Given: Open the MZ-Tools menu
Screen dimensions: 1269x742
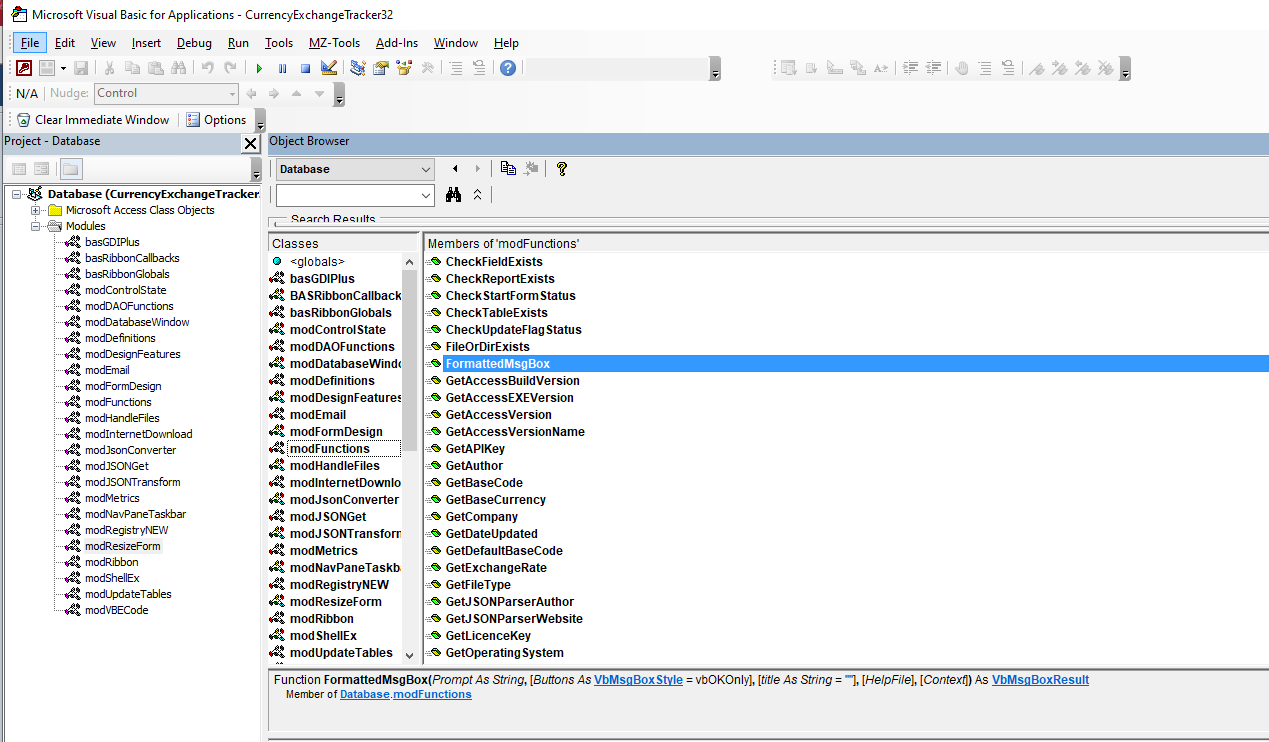Looking at the screenshot, I should point(334,43).
